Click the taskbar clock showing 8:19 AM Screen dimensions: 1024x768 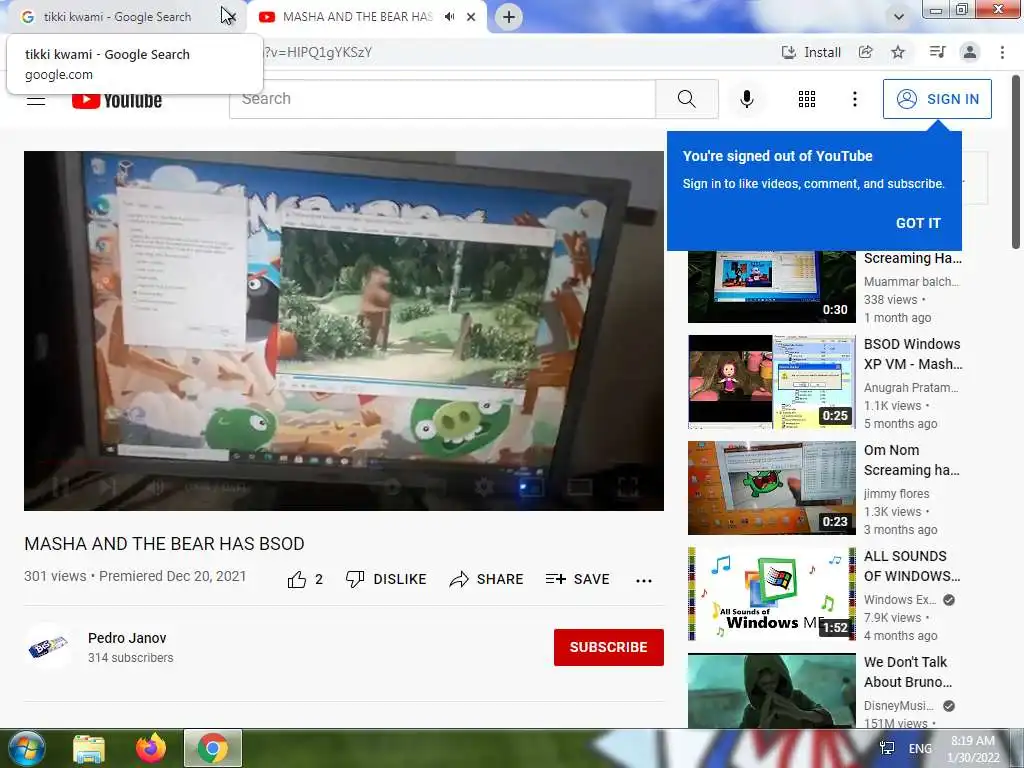point(973,749)
